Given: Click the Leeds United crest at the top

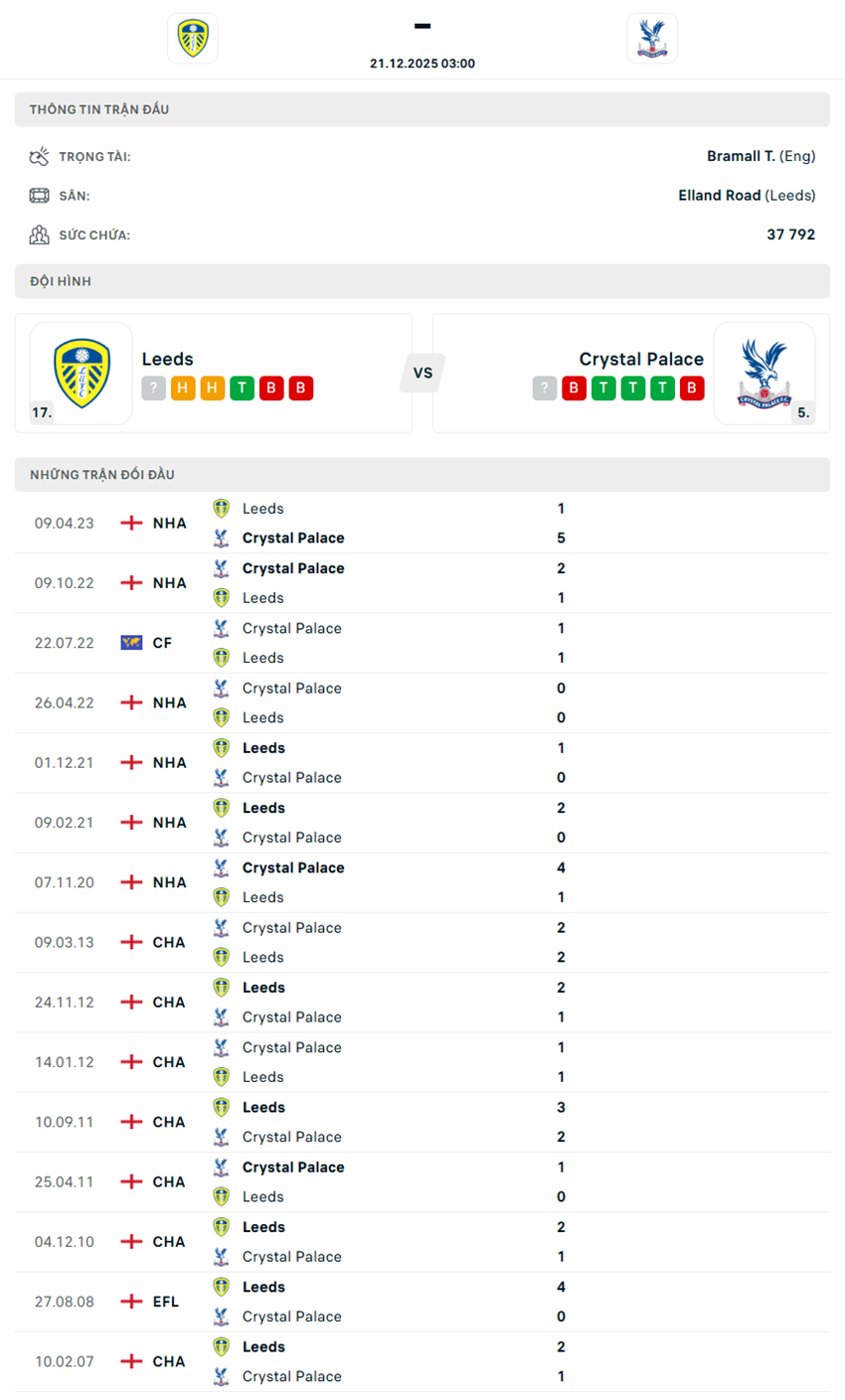Looking at the screenshot, I should point(192,38).
